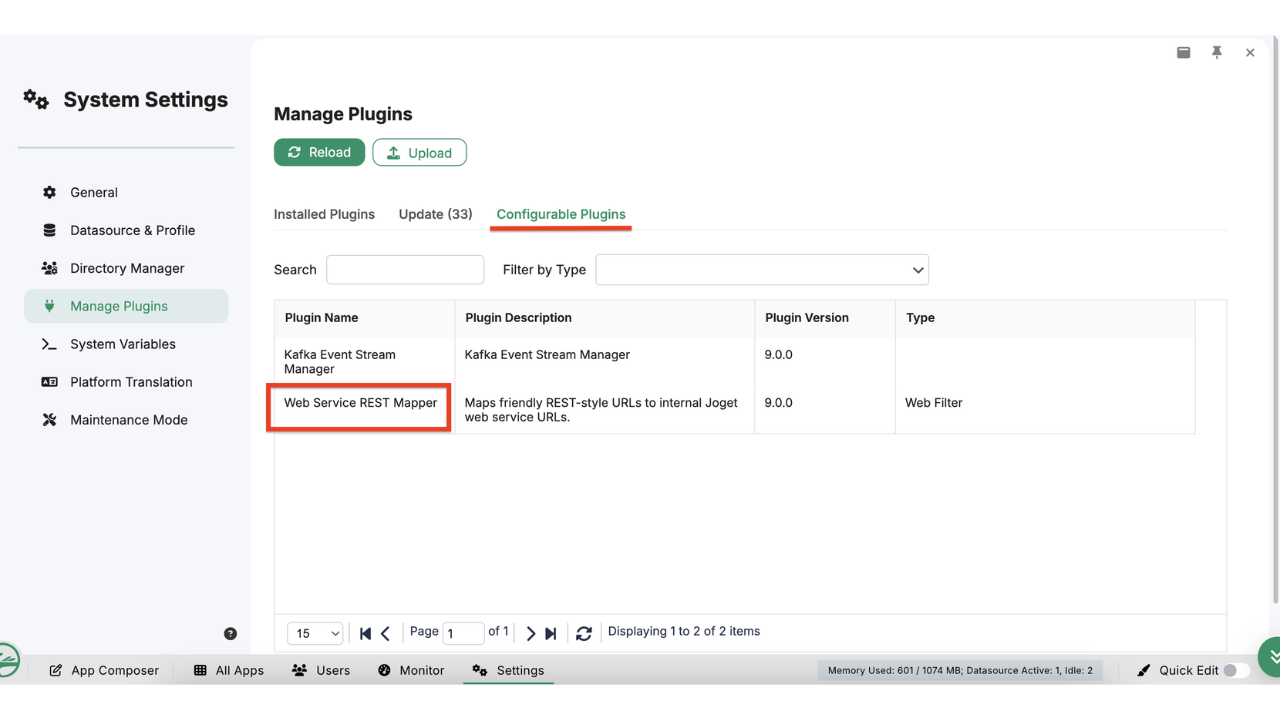Open Users from the bottom bar
This screenshot has height=720, width=1280.
point(321,670)
